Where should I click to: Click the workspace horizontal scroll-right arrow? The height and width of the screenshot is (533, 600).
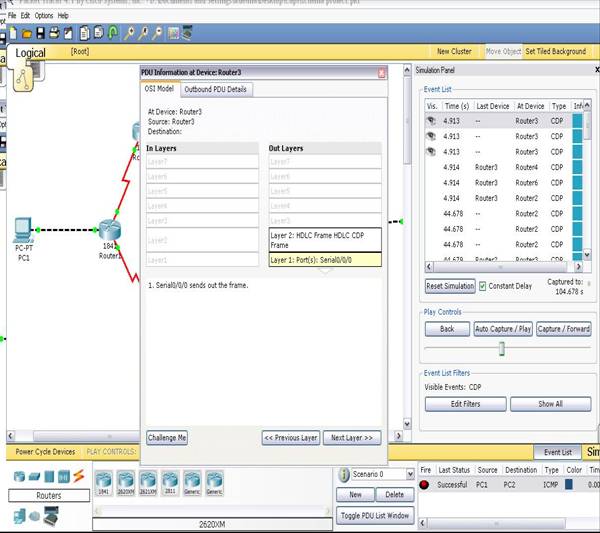pyautogui.click(x=398, y=436)
